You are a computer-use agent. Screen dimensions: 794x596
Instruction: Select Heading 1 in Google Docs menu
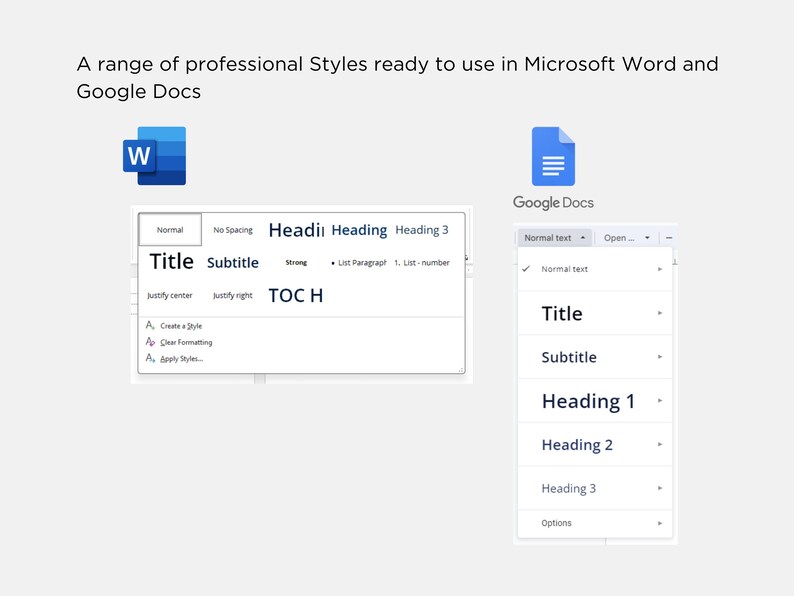click(595, 401)
